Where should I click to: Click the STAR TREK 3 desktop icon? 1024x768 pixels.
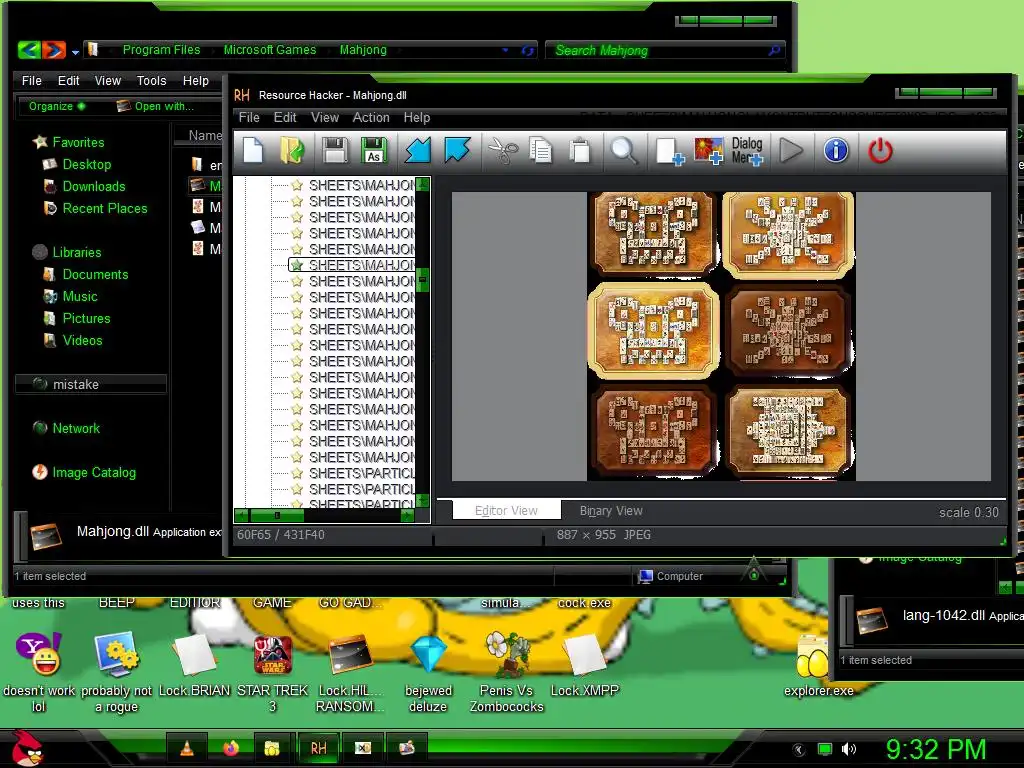[x=272, y=673]
